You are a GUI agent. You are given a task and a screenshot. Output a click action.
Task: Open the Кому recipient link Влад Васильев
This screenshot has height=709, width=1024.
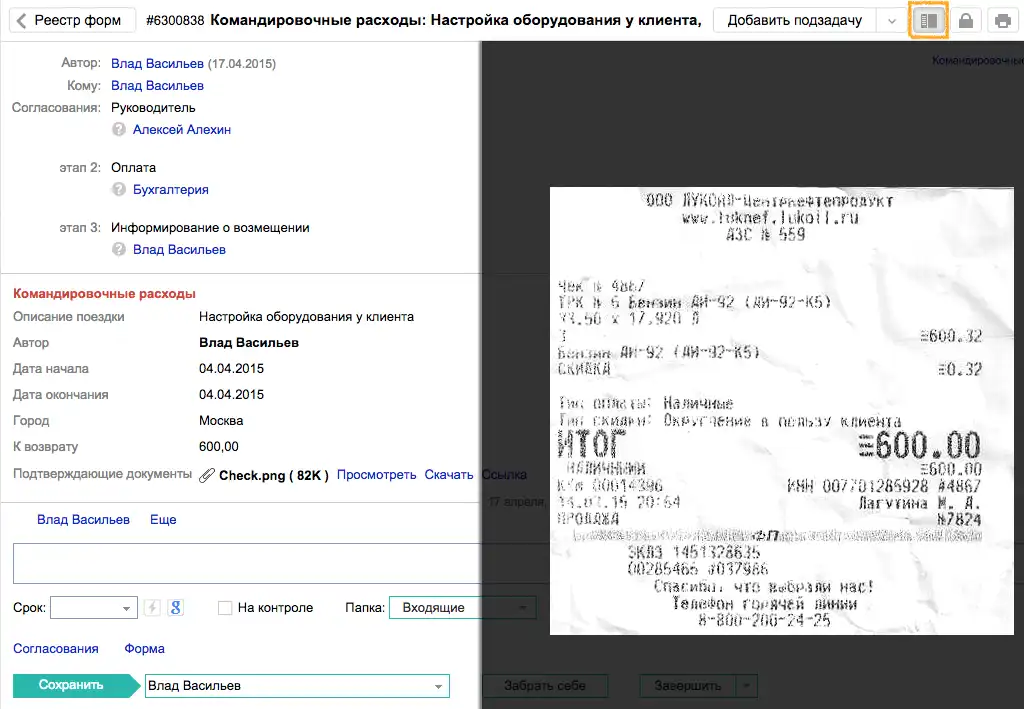click(157, 86)
